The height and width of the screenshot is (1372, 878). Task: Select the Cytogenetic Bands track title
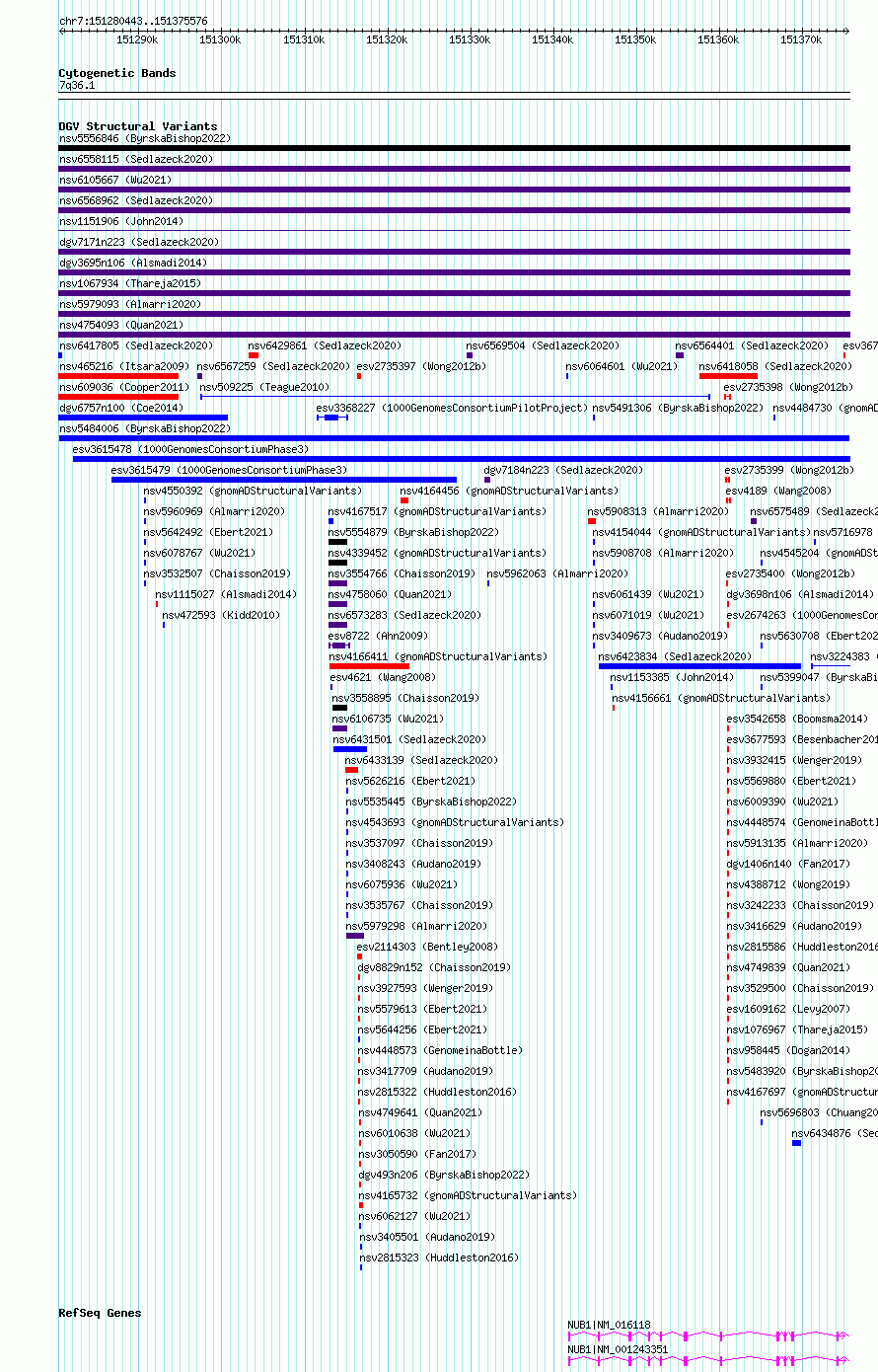coord(117,73)
